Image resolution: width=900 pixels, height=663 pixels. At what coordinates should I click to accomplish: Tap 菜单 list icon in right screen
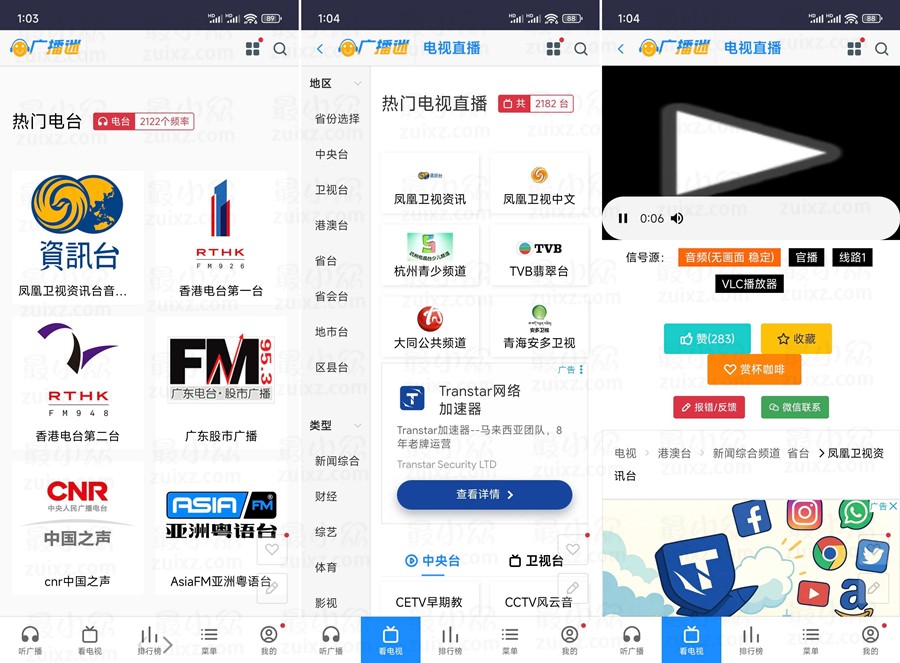point(810,634)
